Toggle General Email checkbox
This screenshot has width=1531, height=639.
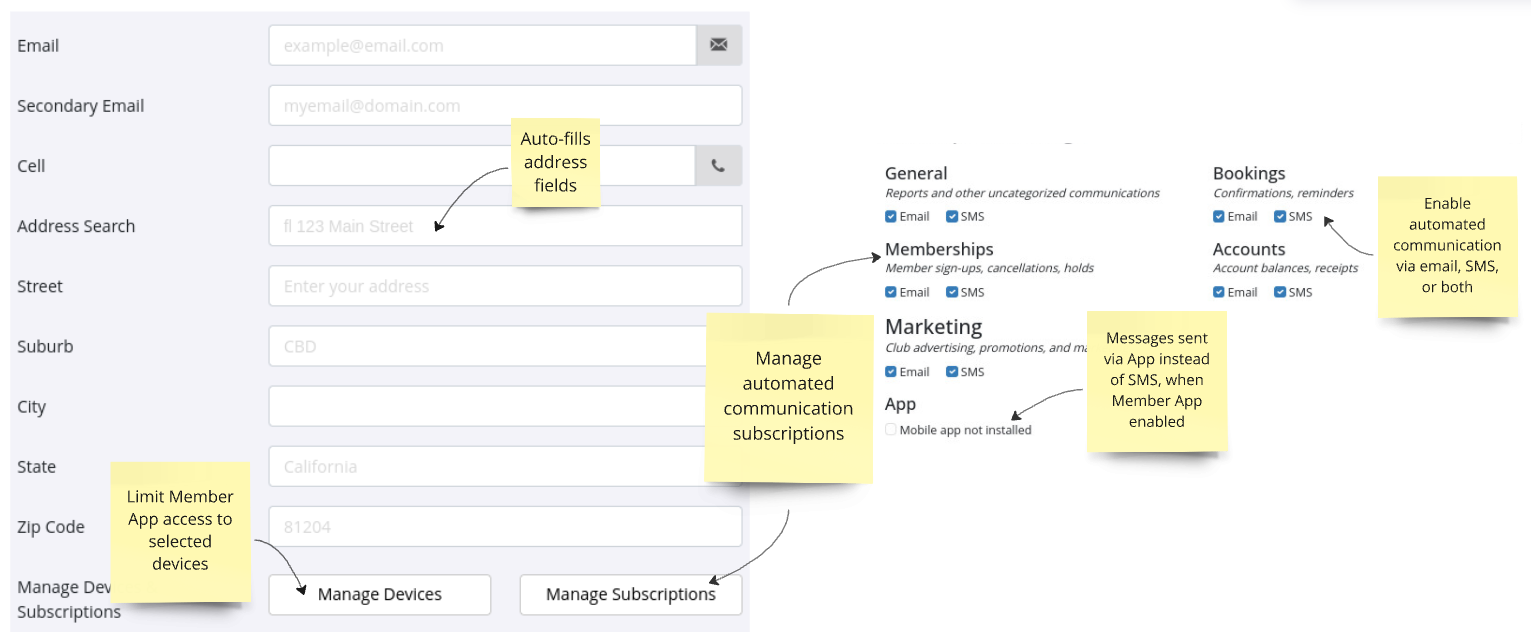click(x=891, y=216)
